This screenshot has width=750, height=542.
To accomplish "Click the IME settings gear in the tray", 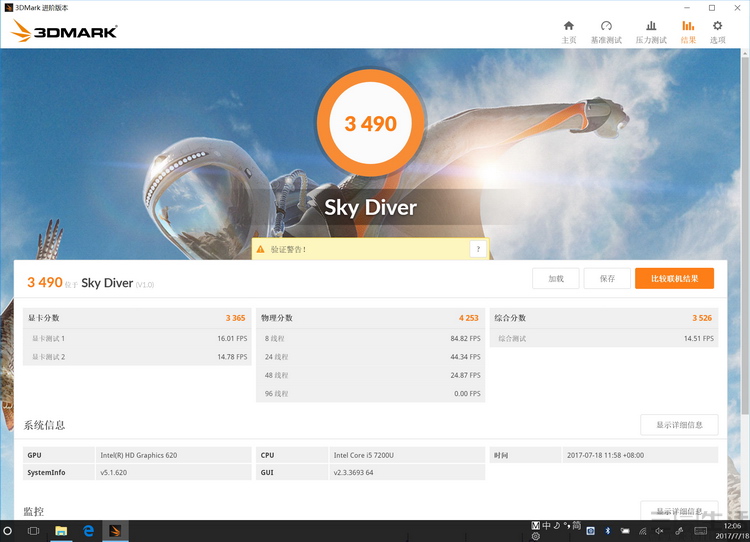I will (536, 537).
